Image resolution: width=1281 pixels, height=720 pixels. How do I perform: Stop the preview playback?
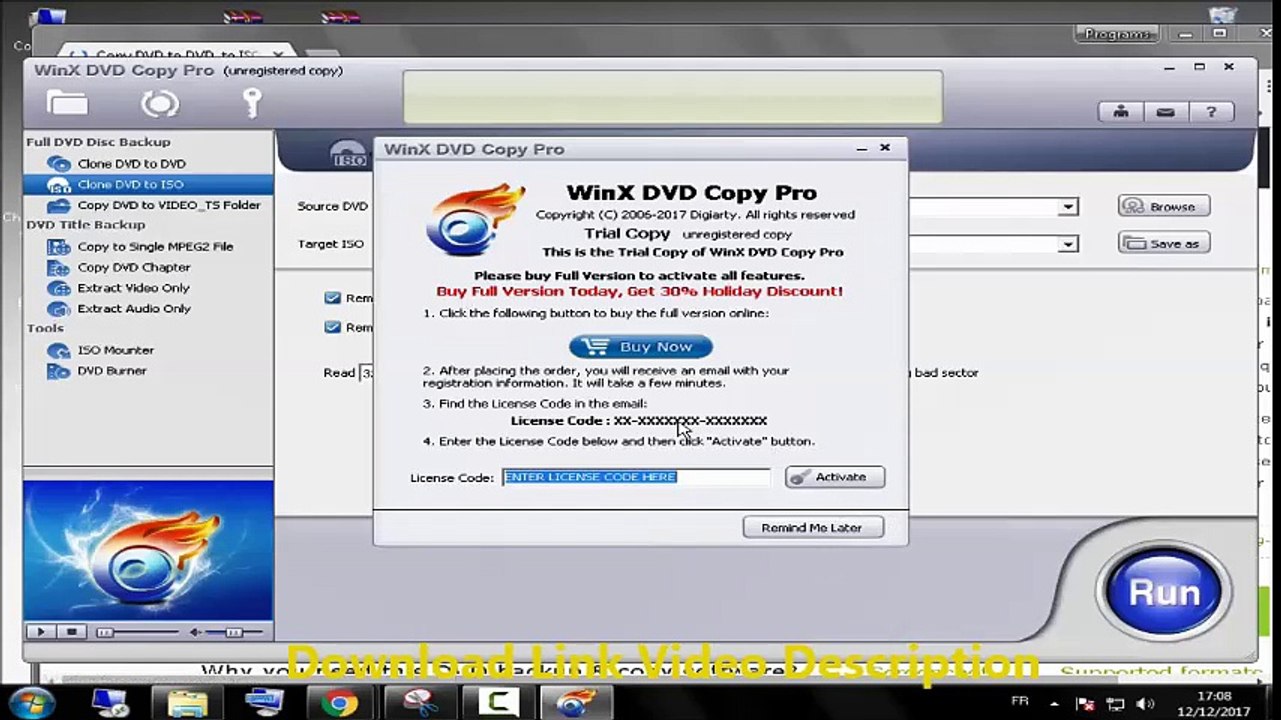tap(71, 632)
